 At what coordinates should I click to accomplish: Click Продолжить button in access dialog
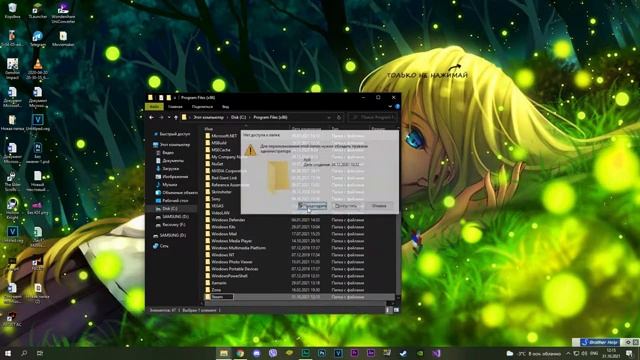click(313, 206)
